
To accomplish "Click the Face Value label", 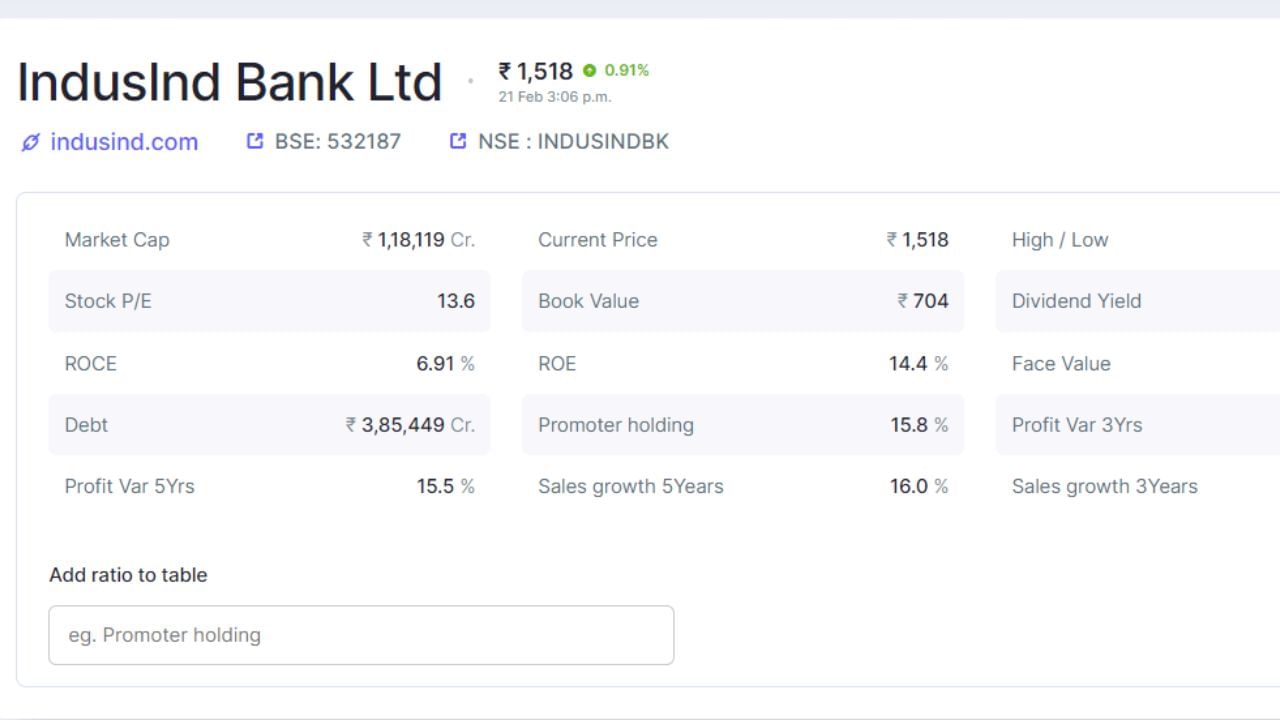I will click(1061, 364).
